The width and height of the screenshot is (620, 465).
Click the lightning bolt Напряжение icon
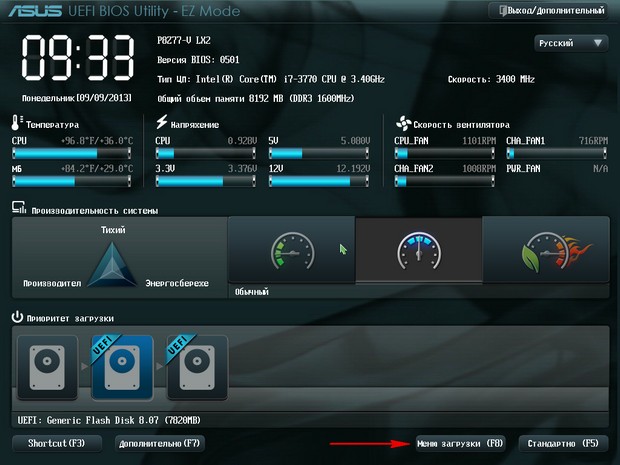[161, 122]
